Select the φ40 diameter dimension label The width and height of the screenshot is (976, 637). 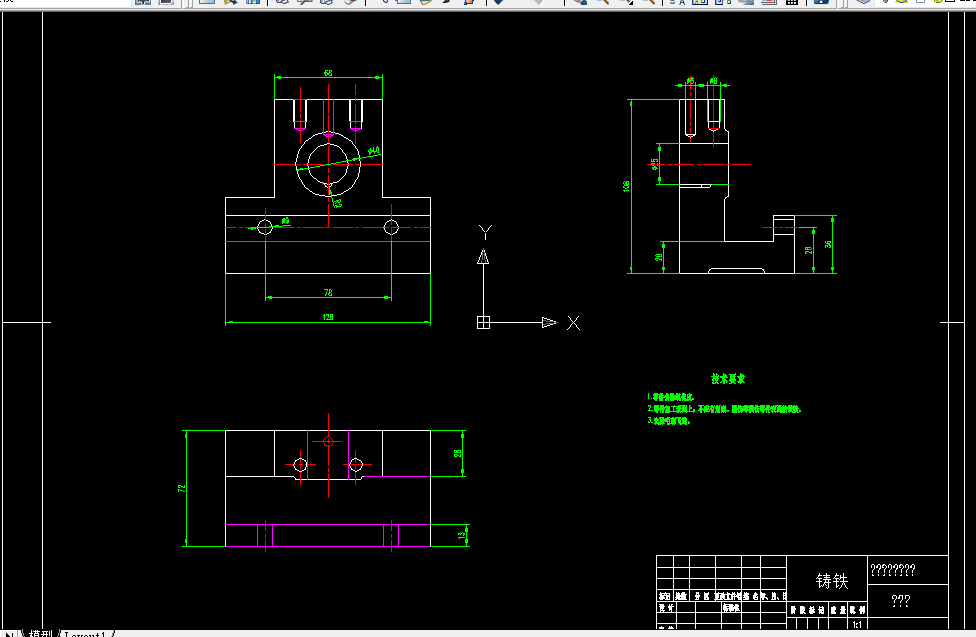pyautogui.click(x=373, y=151)
